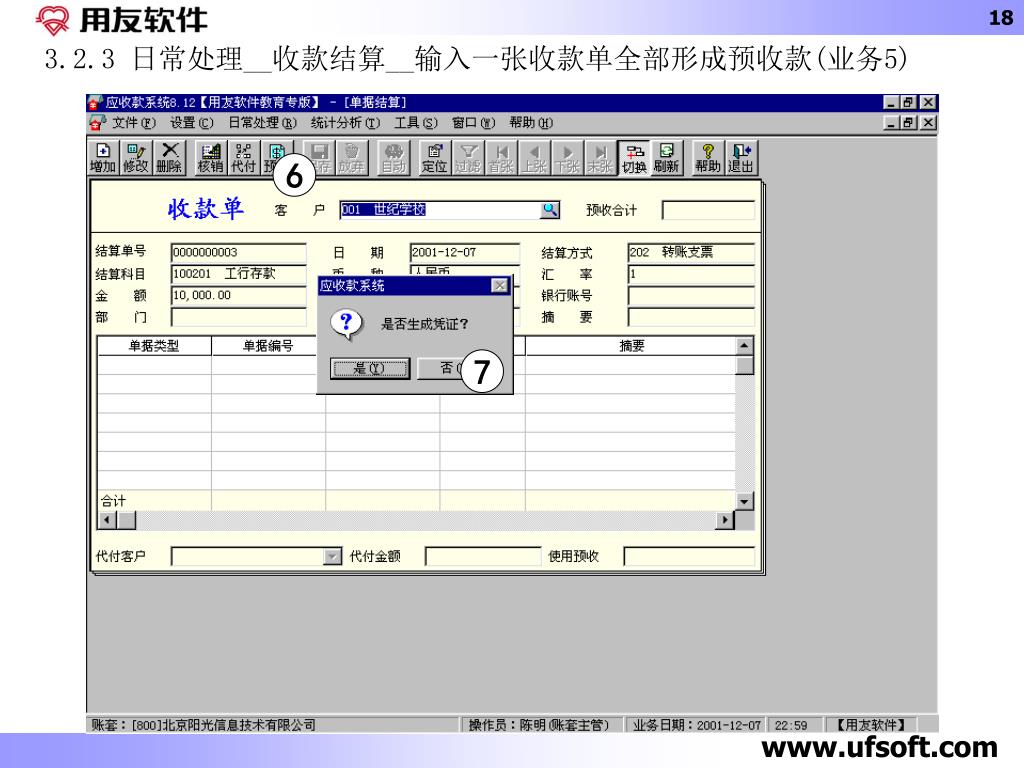Screen dimensions: 1024x768
Task: Go to last record with 末张
Action: pyautogui.click(x=600, y=158)
